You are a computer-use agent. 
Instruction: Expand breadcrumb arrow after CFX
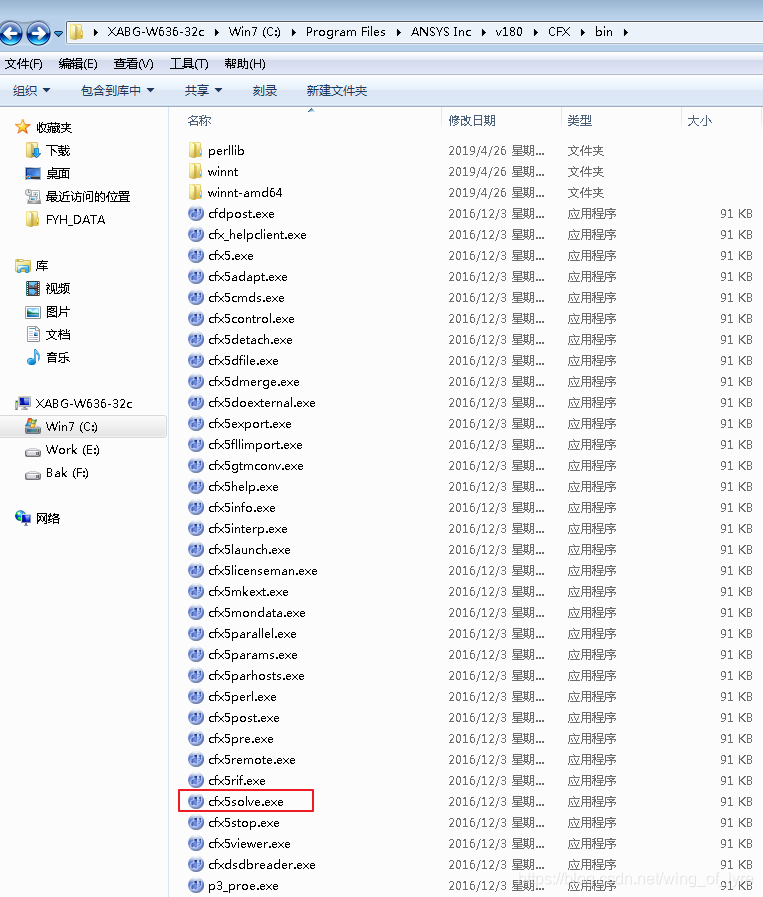(583, 33)
